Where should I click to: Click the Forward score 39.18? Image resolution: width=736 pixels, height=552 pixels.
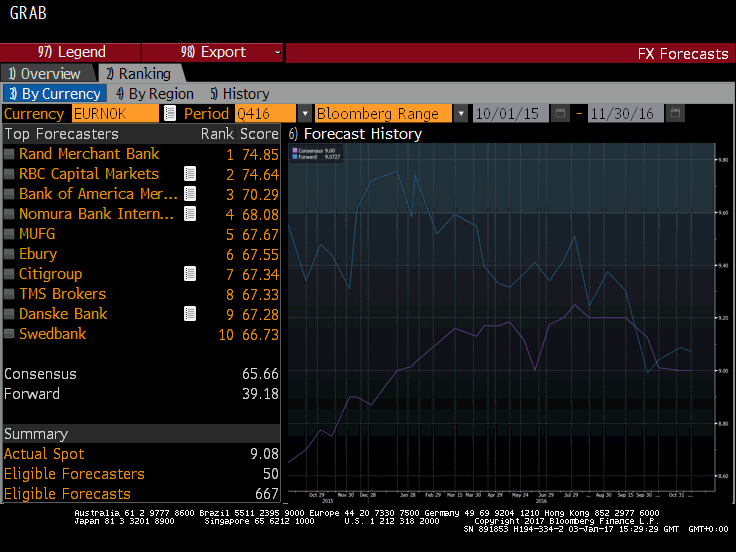click(x=260, y=394)
